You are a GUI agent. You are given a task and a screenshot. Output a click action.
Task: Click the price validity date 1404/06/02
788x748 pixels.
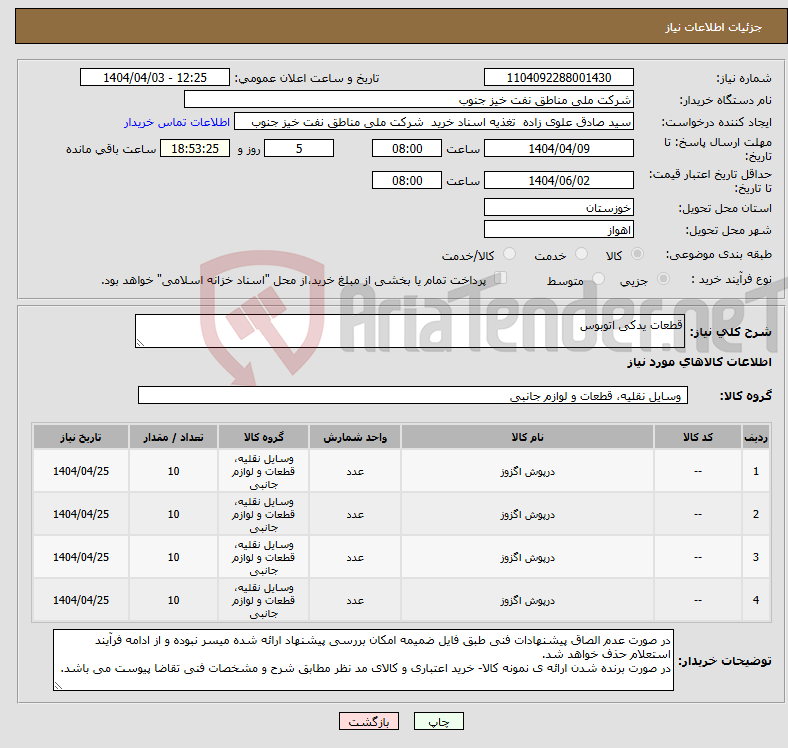pos(558,180)
